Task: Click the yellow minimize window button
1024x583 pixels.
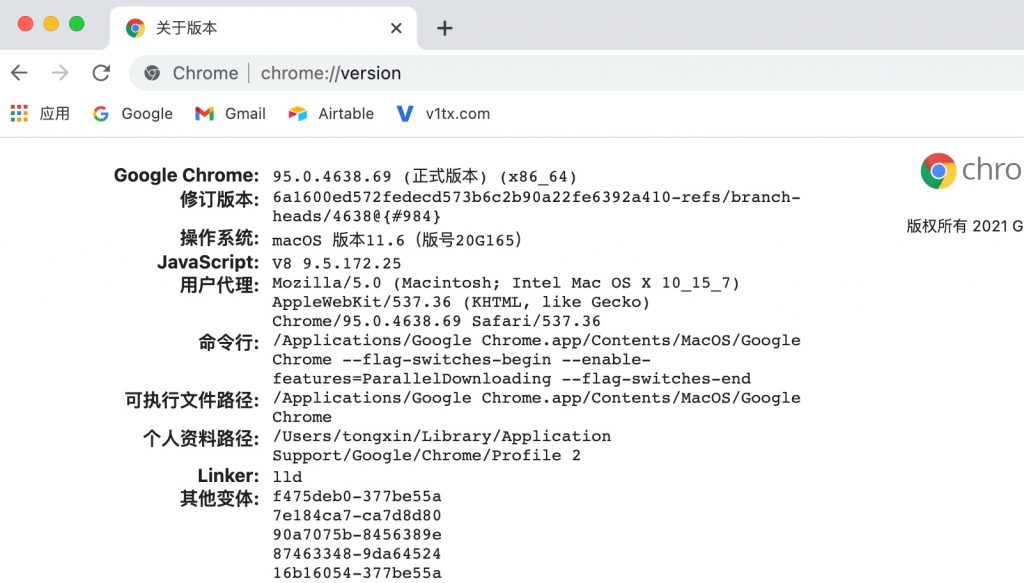Action: [51, 24]
